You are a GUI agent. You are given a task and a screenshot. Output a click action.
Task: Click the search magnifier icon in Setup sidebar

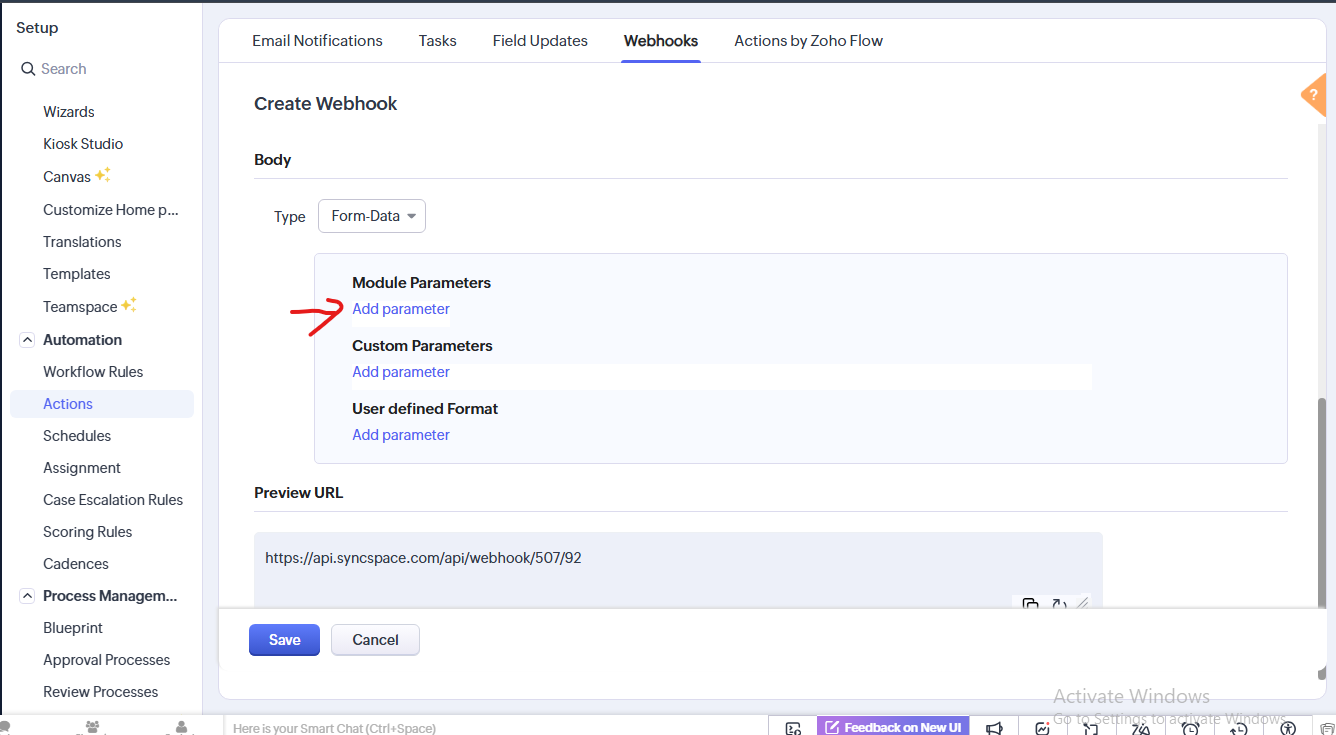coord(28,69)
